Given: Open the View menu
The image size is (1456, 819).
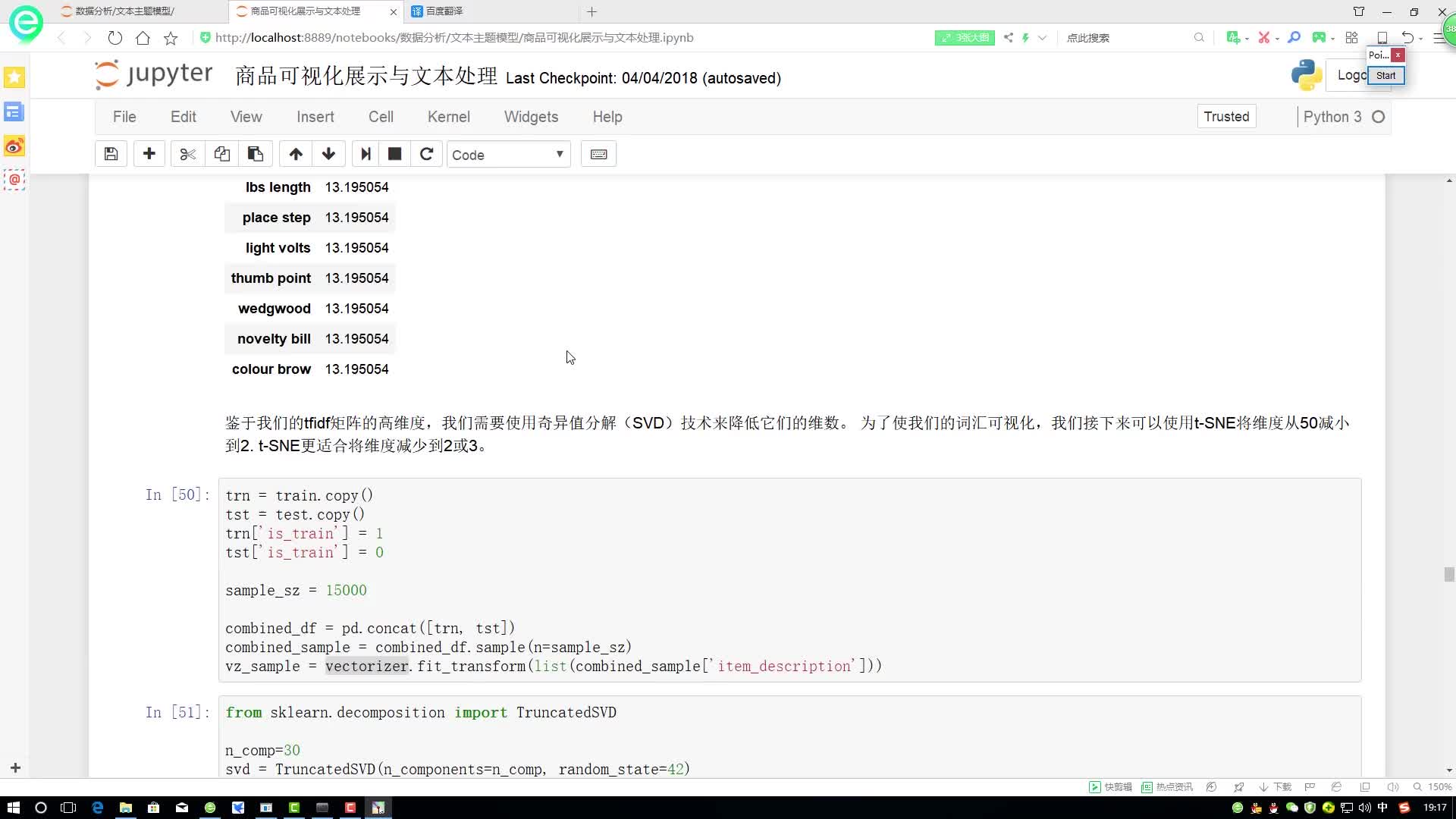Looking at the screenshot, I should (x=246, y=117).
